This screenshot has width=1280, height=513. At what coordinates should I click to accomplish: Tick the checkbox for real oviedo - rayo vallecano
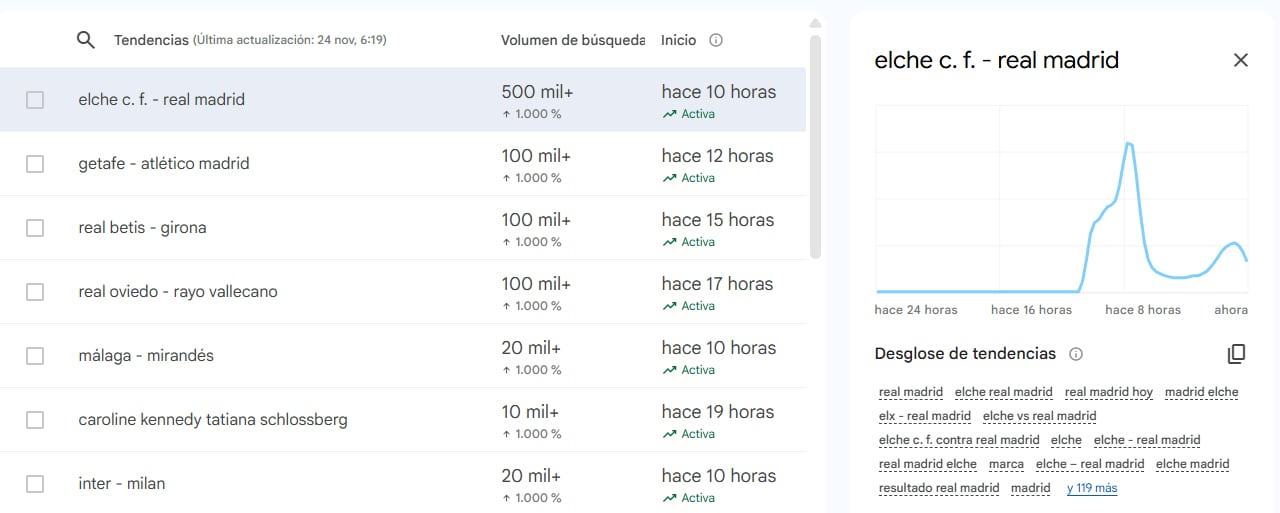click(x=35, y=292)
